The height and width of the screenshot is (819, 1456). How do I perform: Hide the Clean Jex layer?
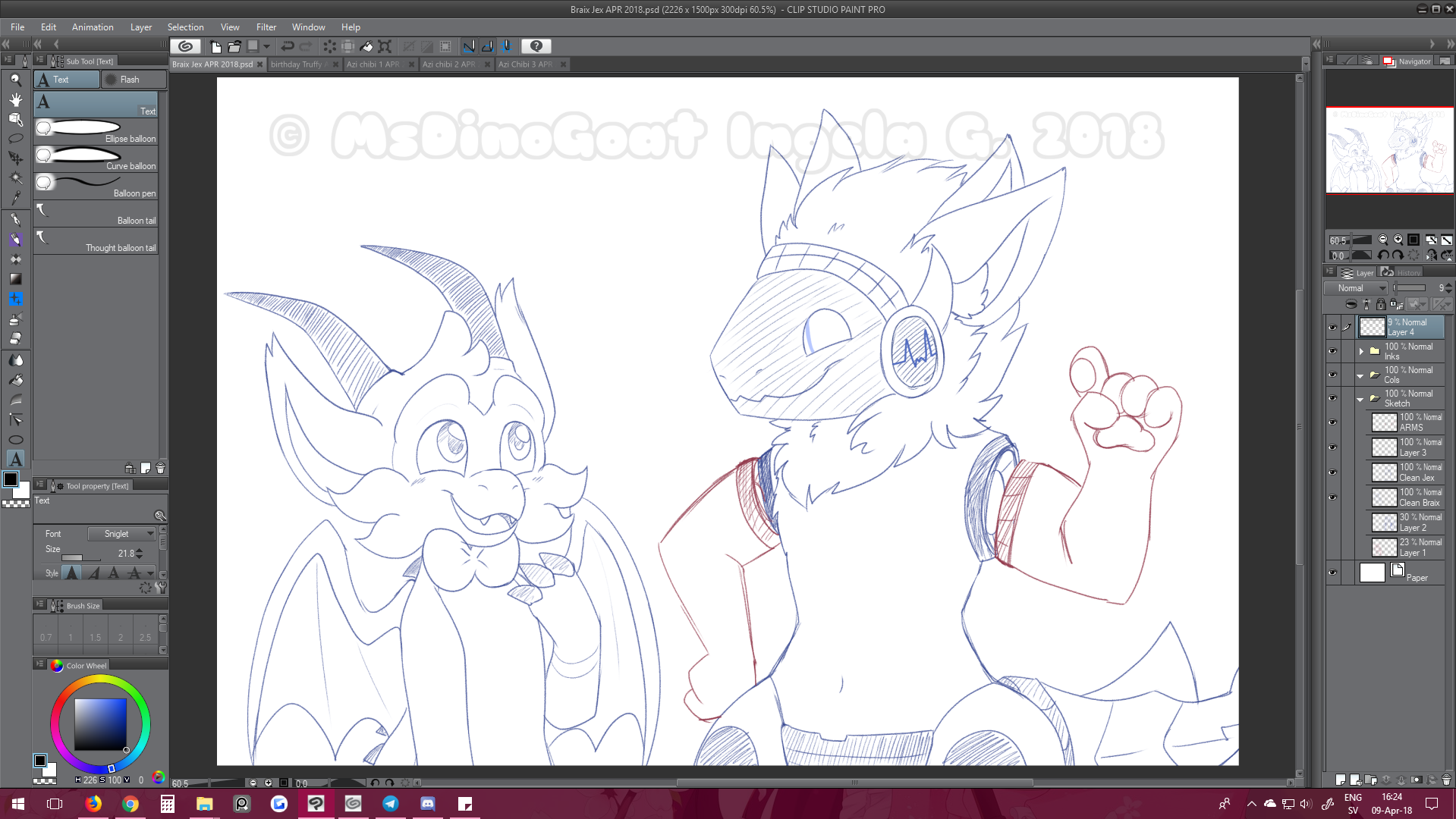pyautogui.click(x=1332, y=472)
